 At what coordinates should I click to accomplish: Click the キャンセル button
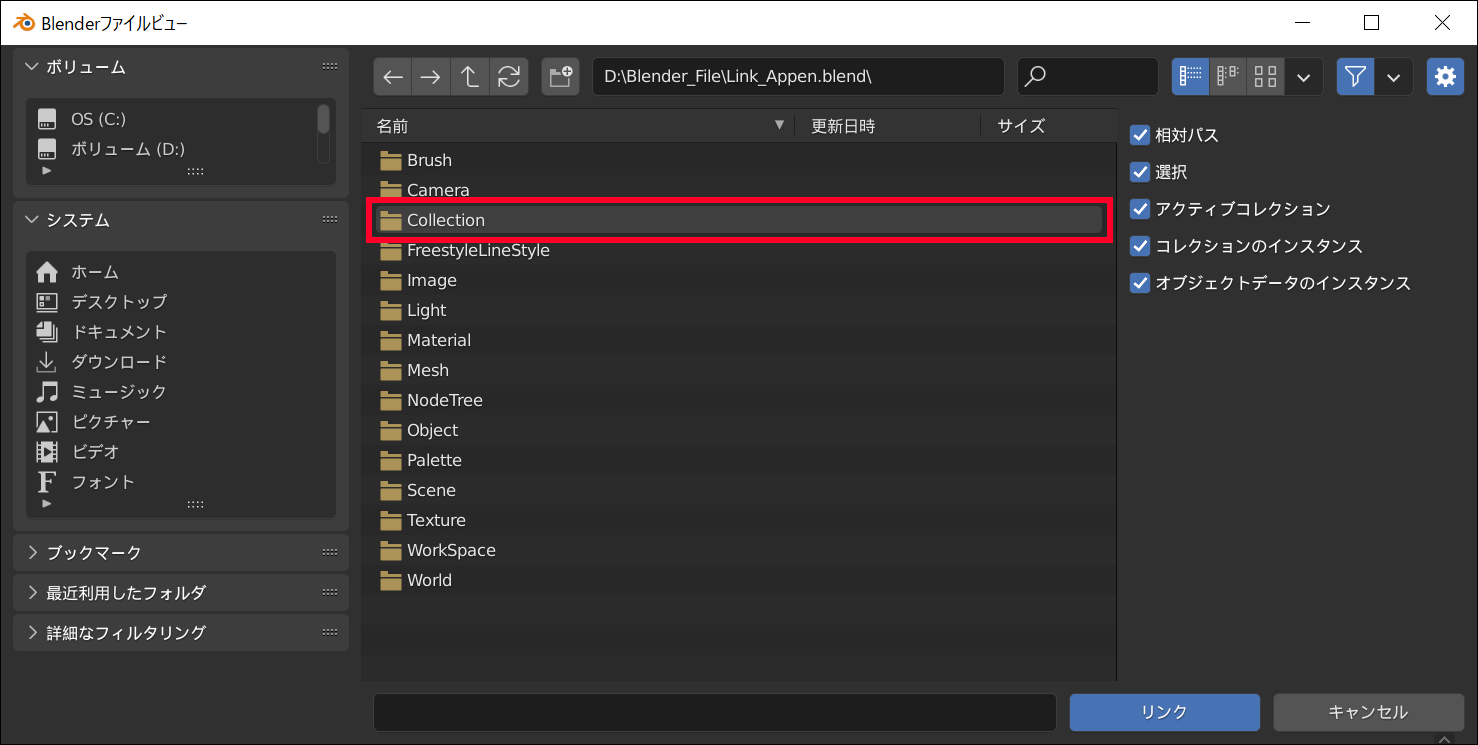[1367, 712]
